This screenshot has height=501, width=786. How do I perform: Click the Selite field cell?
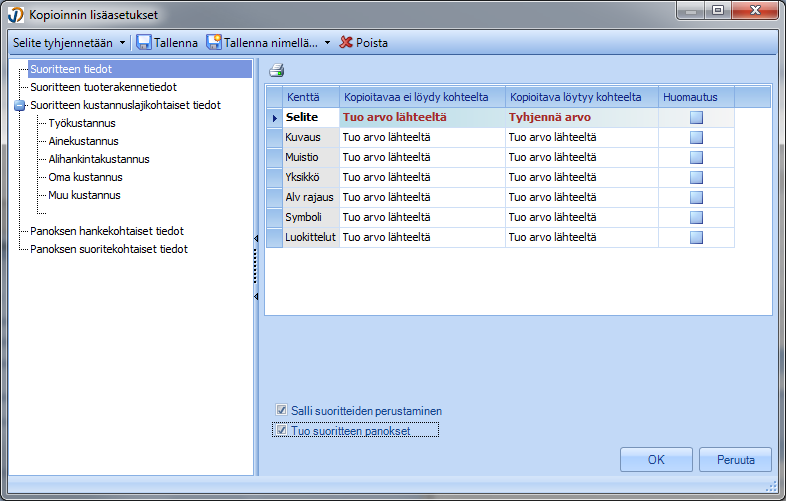click(311, 117)
